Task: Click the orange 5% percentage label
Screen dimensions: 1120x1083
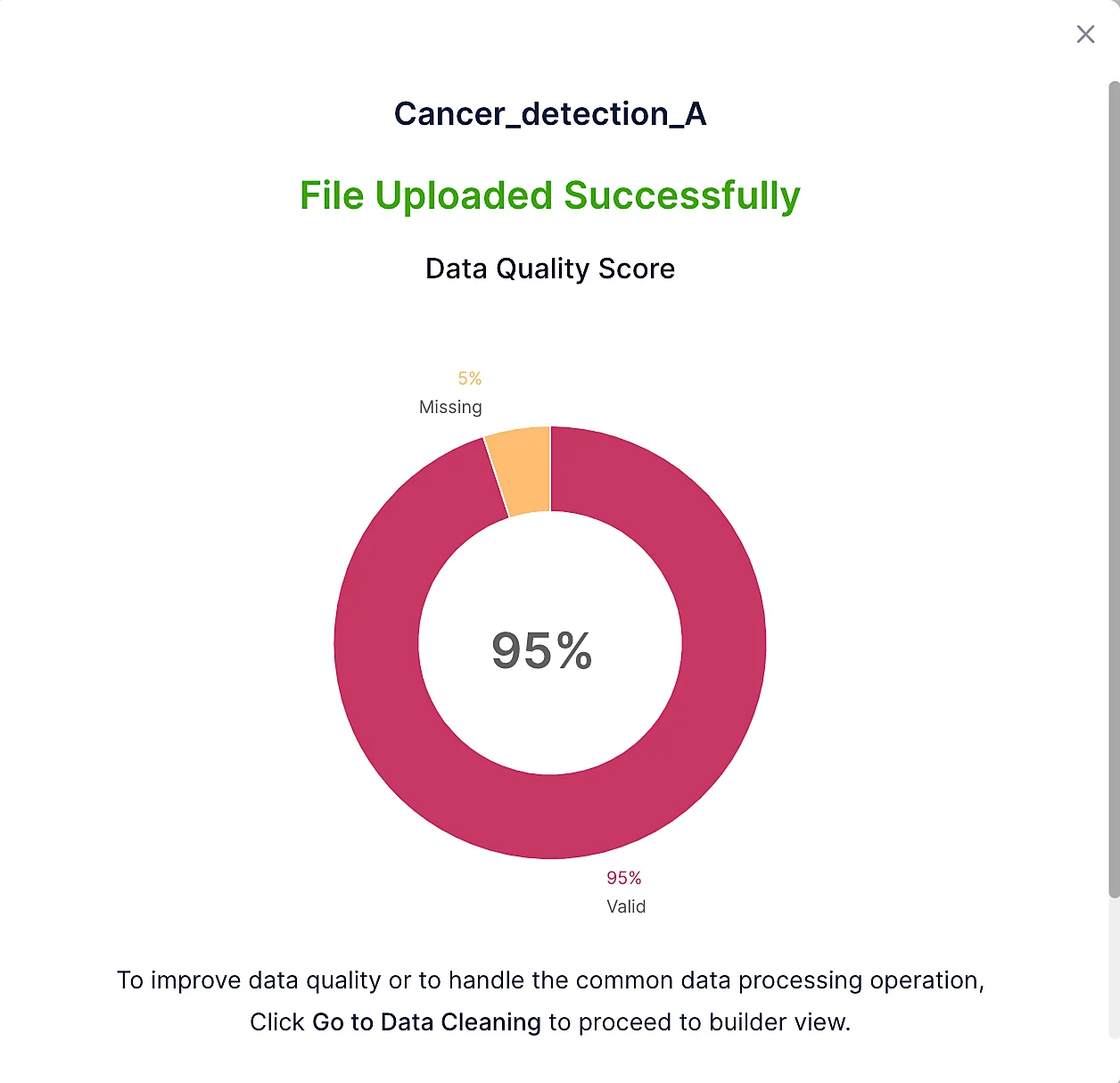Action: click(x=469, y=379)
